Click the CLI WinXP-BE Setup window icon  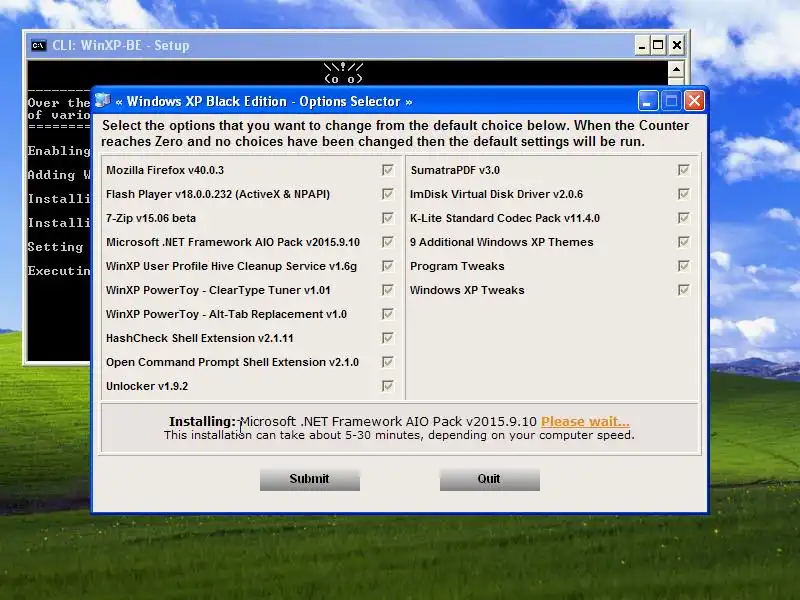[x=39, y=45]
